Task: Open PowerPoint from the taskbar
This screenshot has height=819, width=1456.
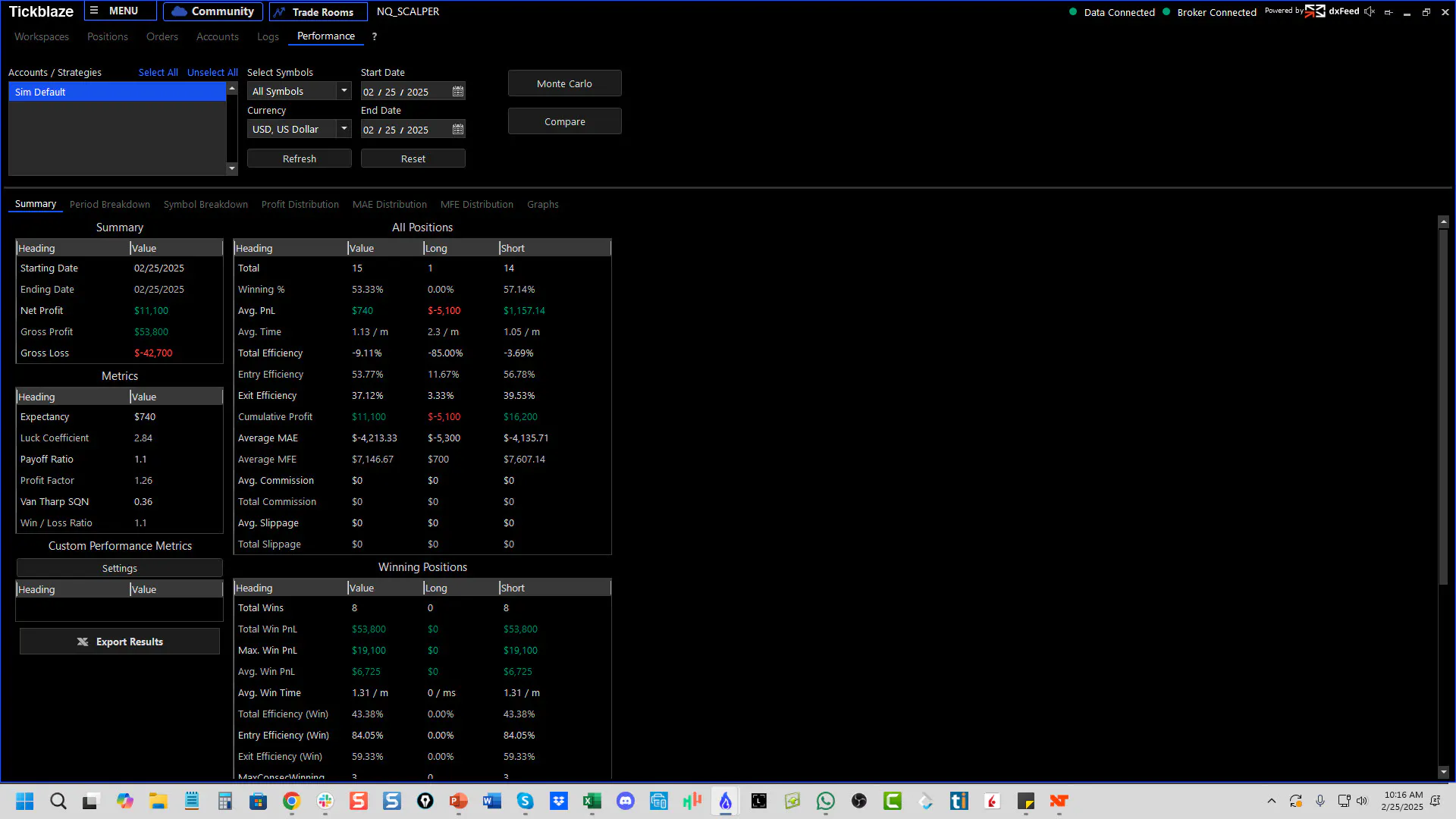Action: pos(459,801)
